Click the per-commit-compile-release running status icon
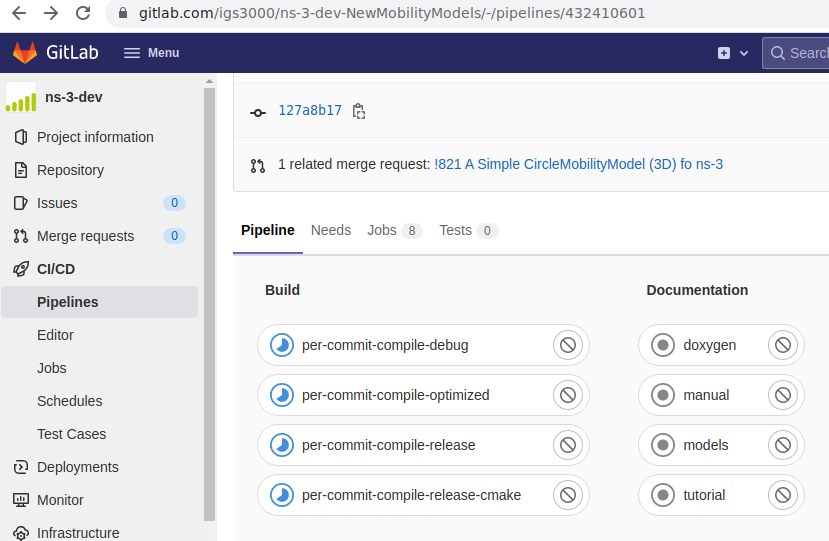The width and height of the screenshot is (829, 541). [282, 445]
